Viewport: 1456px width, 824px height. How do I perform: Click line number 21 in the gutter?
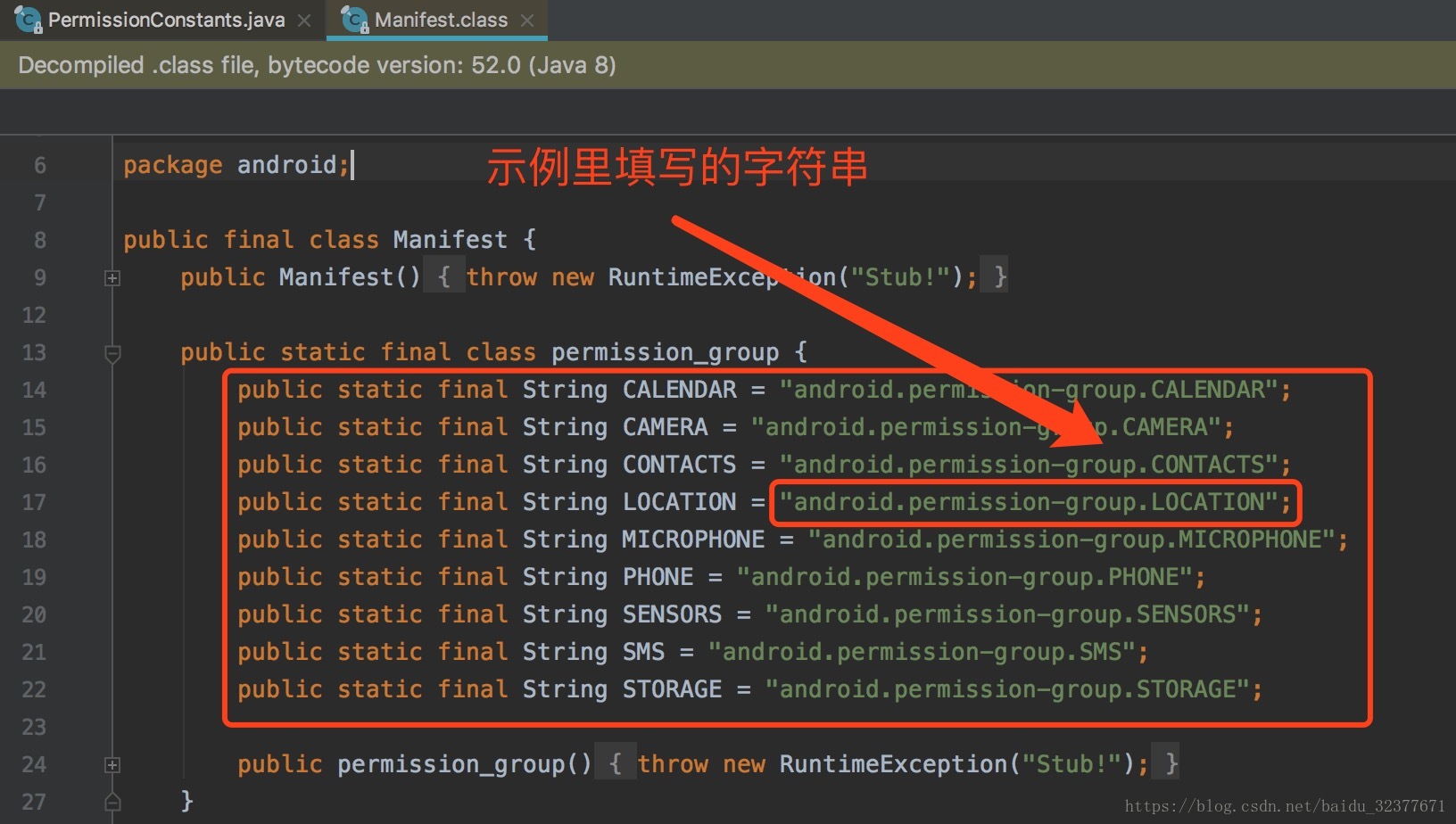[34, 653]
